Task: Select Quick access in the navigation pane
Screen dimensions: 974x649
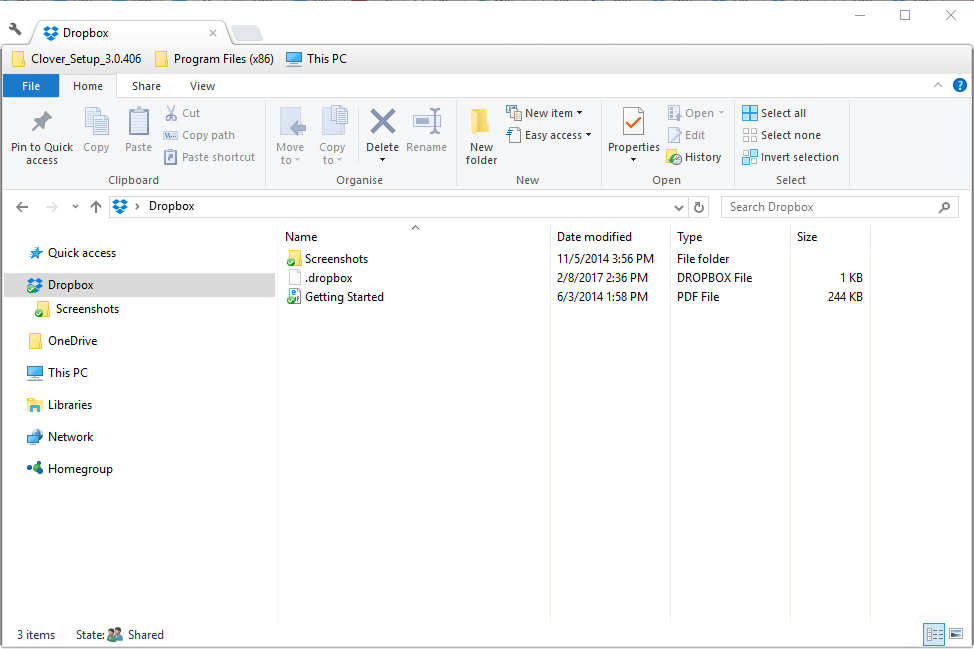Action: 72,253
